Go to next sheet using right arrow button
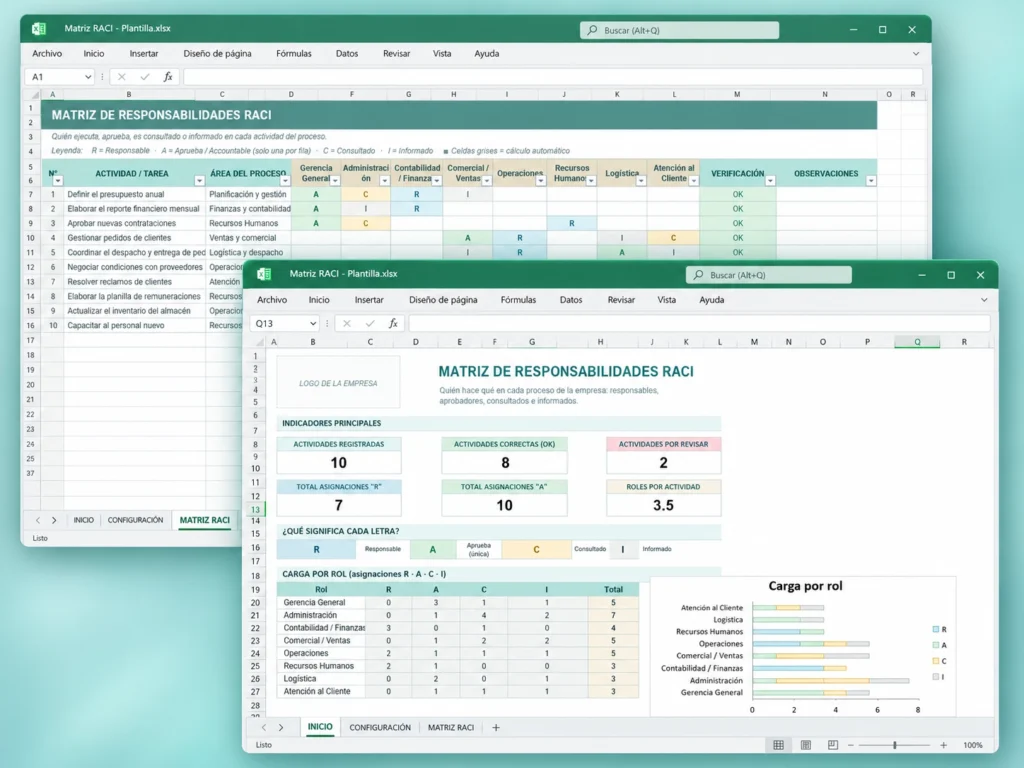This screenshot has height=768, width=1024. [x=281, y=728]
